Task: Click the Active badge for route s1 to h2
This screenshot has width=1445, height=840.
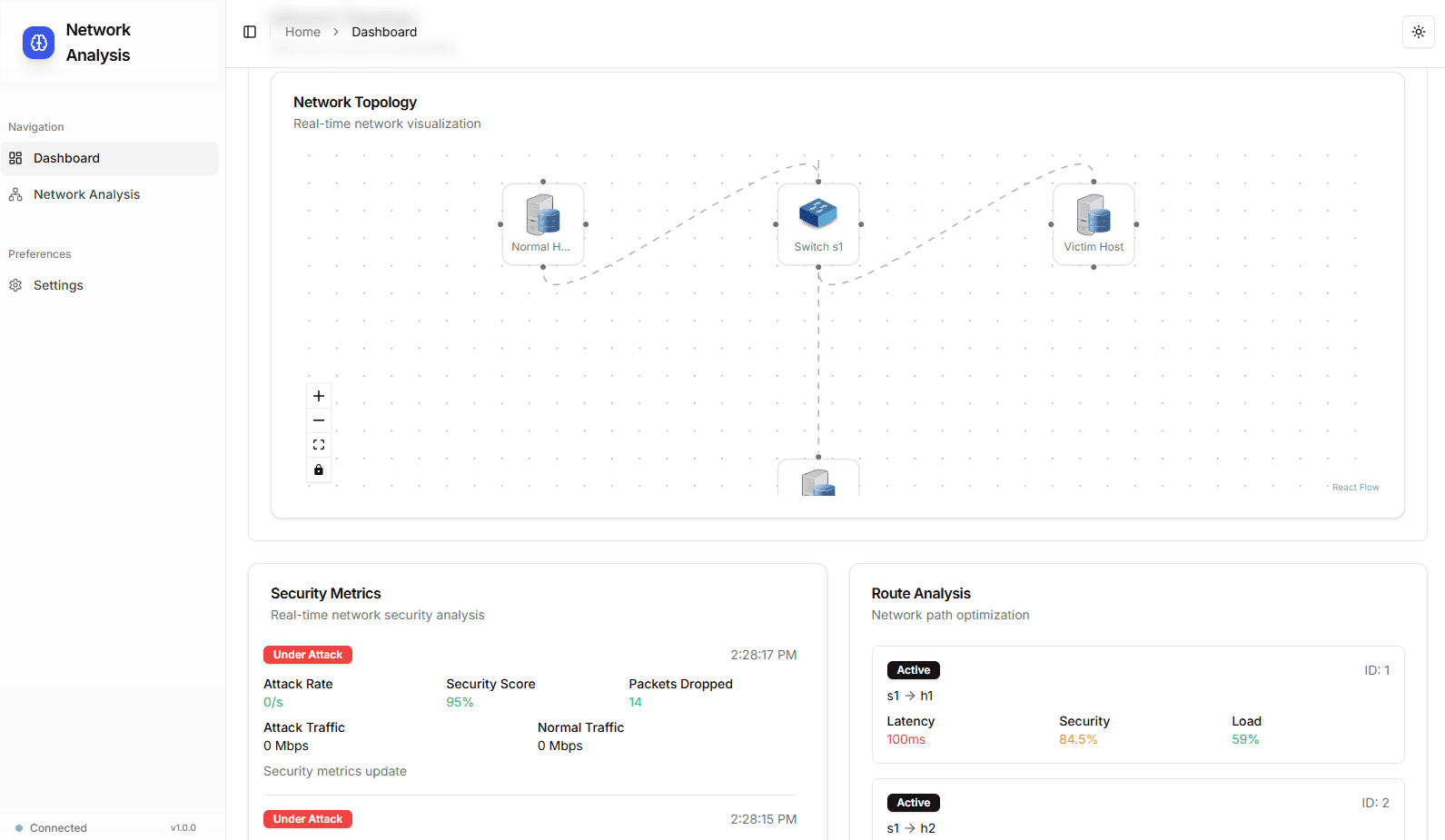Action: tap(913, 803)
